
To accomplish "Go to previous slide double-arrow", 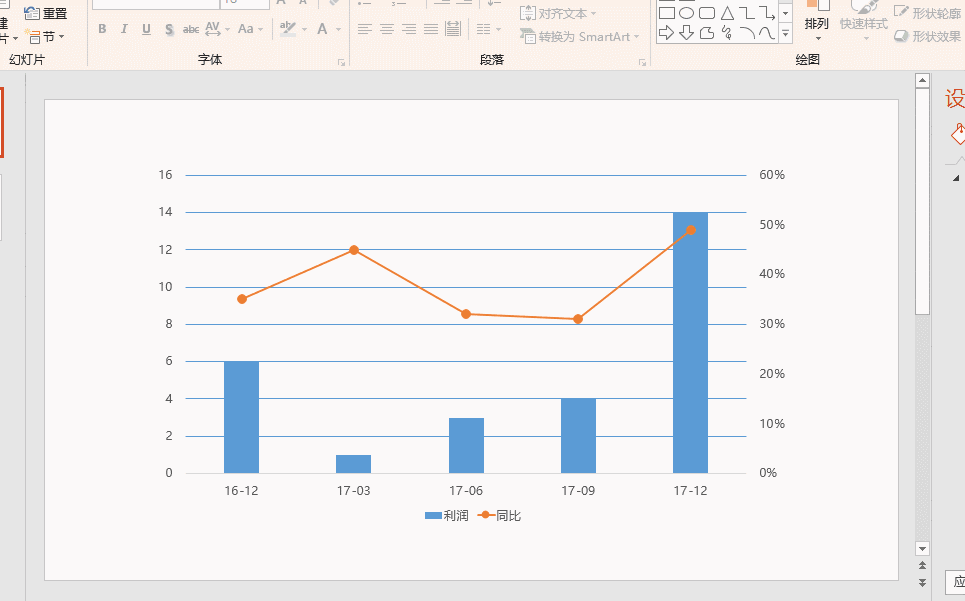I will (922, 565).
